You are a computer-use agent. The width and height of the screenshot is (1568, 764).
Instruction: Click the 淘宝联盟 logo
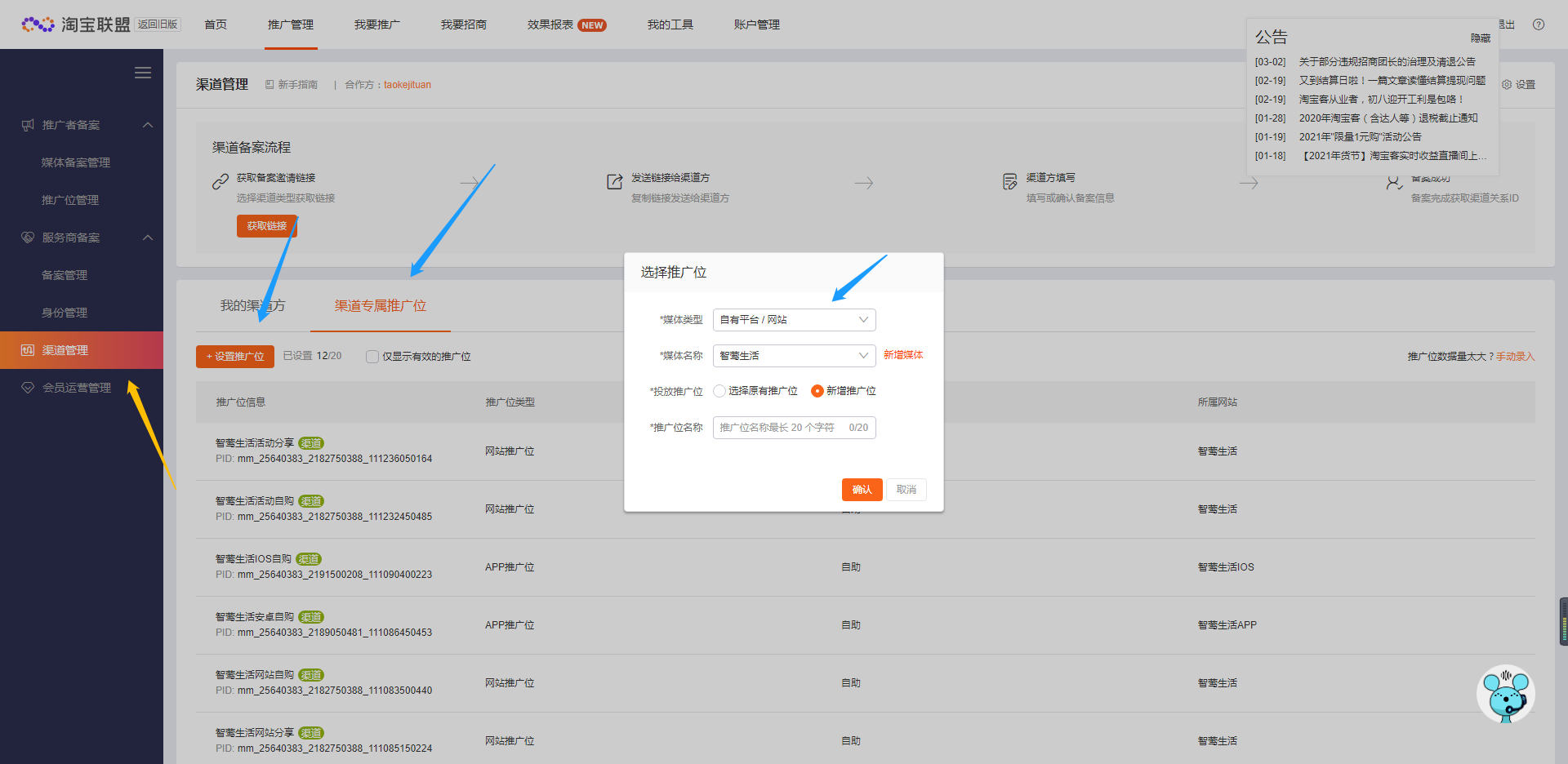tap(76, 24)
